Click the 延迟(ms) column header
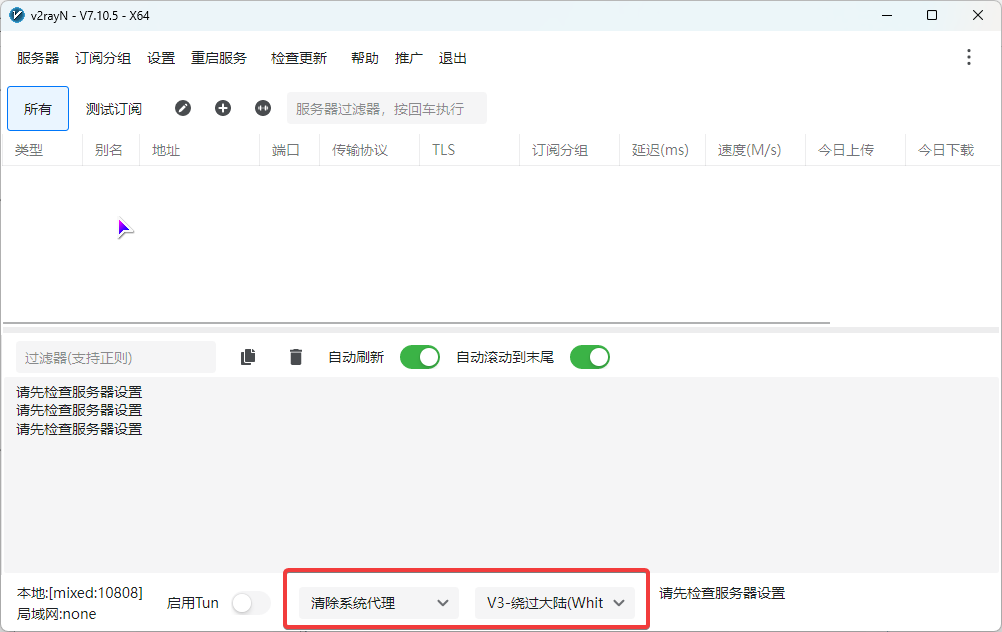1002x632 pixels. pyautogui.click(x=661, y=150)
